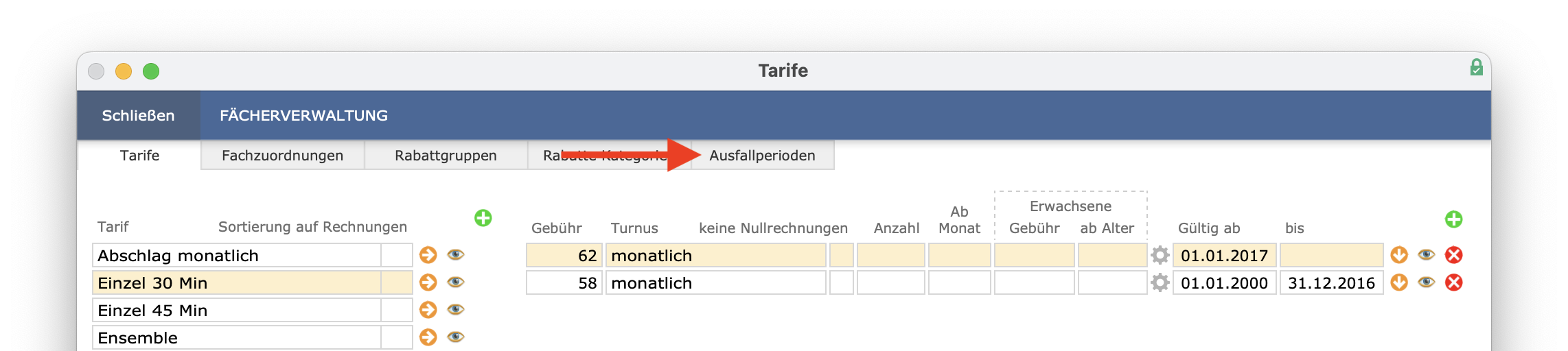Open Turnus dropdown in the 58 fee row

click(716, 282)
